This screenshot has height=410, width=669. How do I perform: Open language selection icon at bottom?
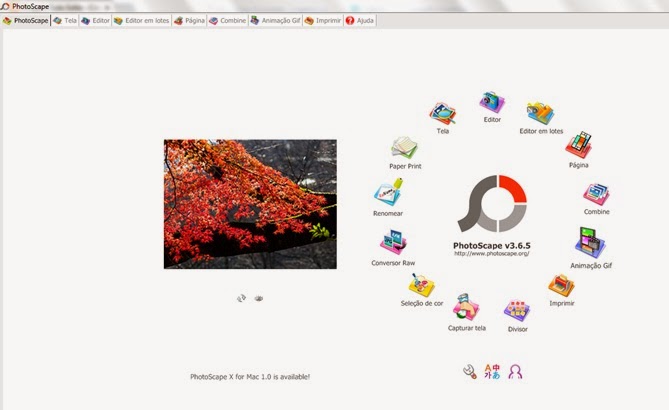point(492,372)
